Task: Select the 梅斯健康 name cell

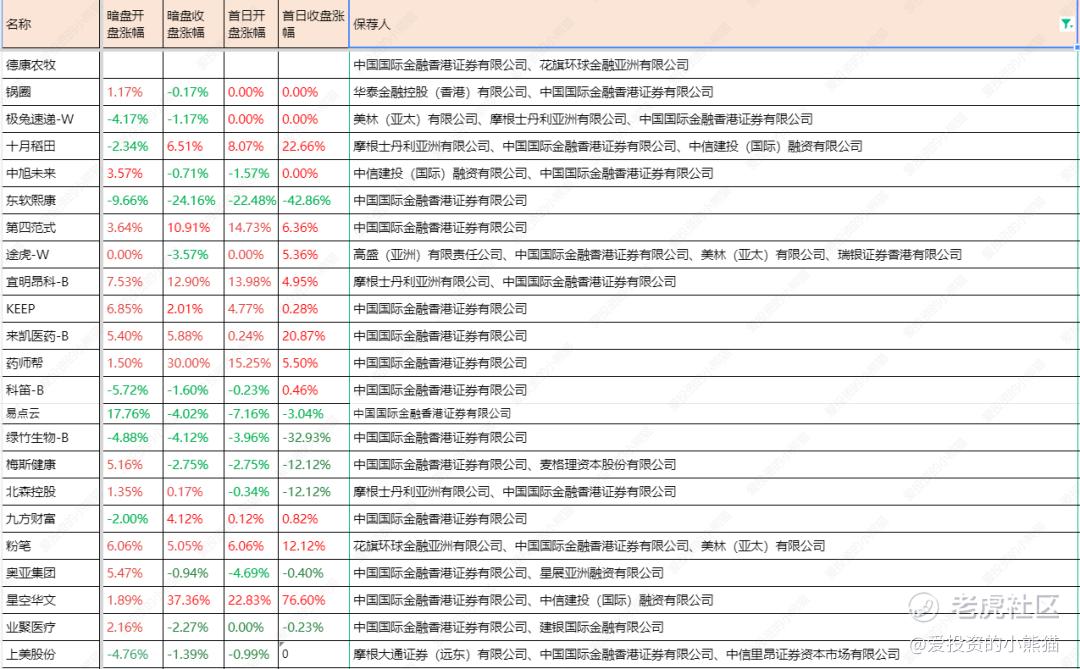Action: pyautogui.click(x=52, y=464)
